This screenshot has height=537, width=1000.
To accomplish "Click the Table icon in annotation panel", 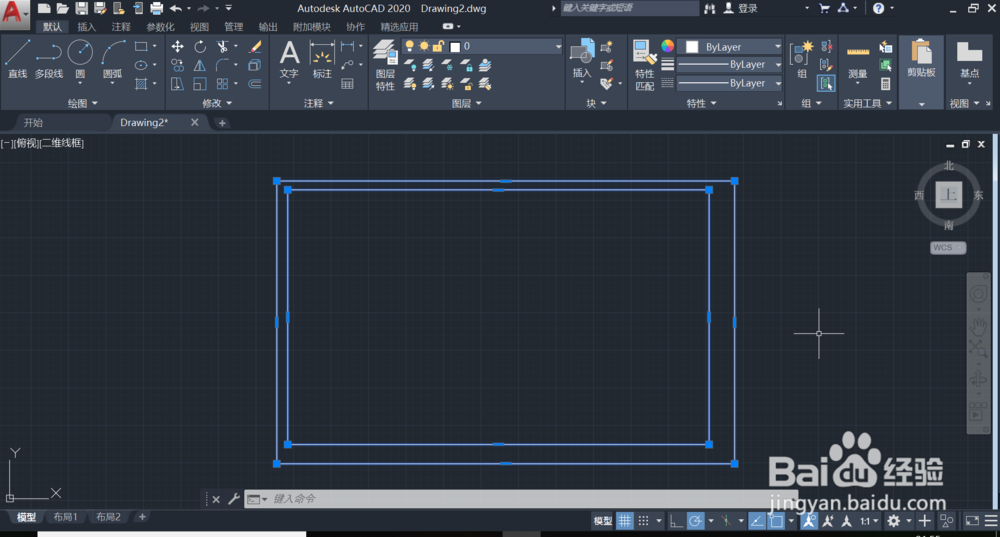I will point(348,84).
